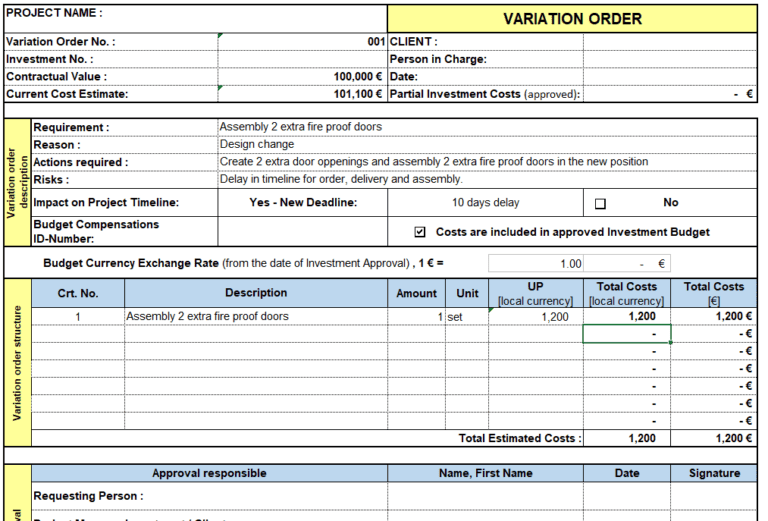Select the Reason cell 'Design change'

click(x=487, y=144)
